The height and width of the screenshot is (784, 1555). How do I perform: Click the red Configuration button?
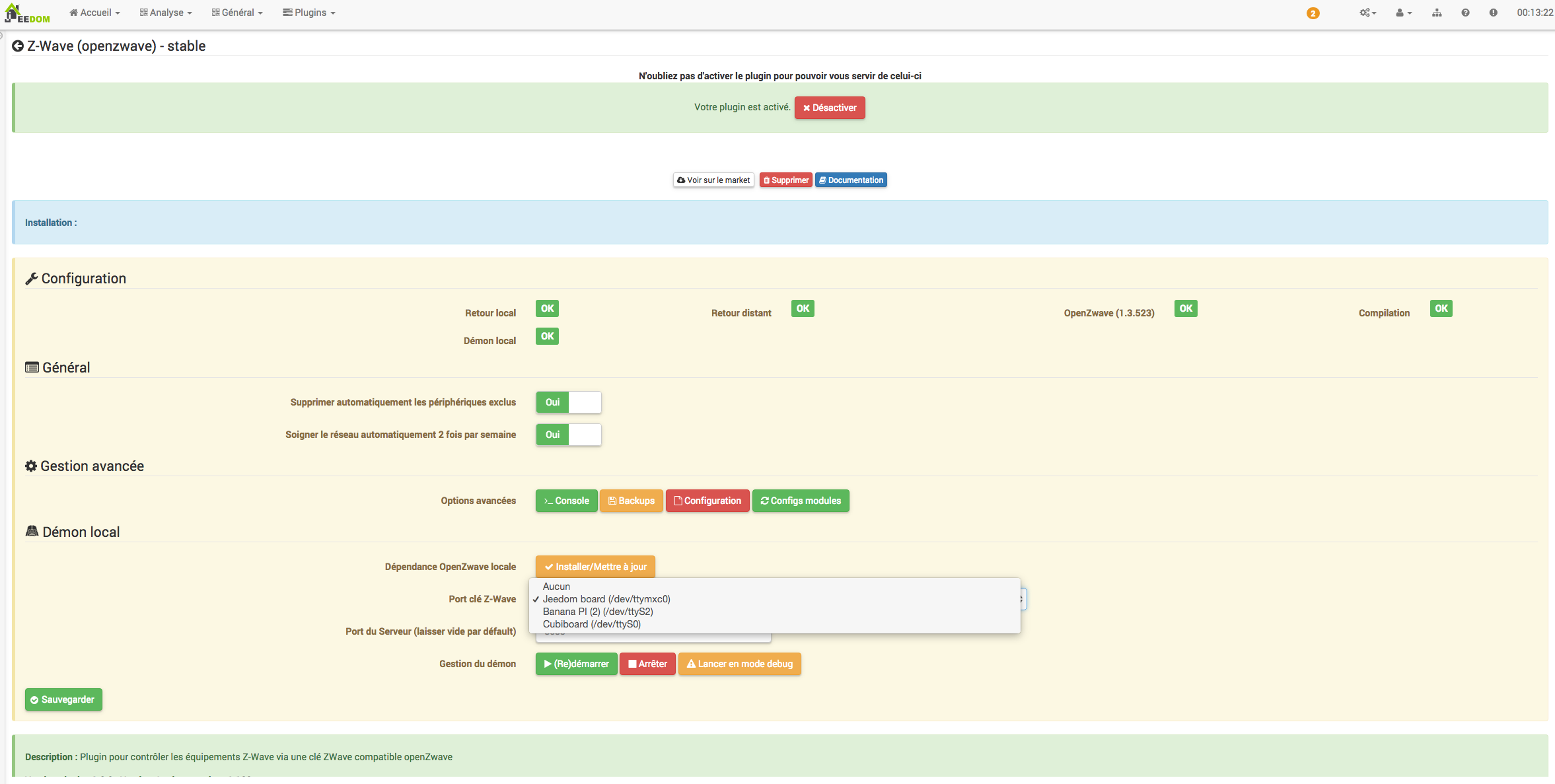pos(707,501)
